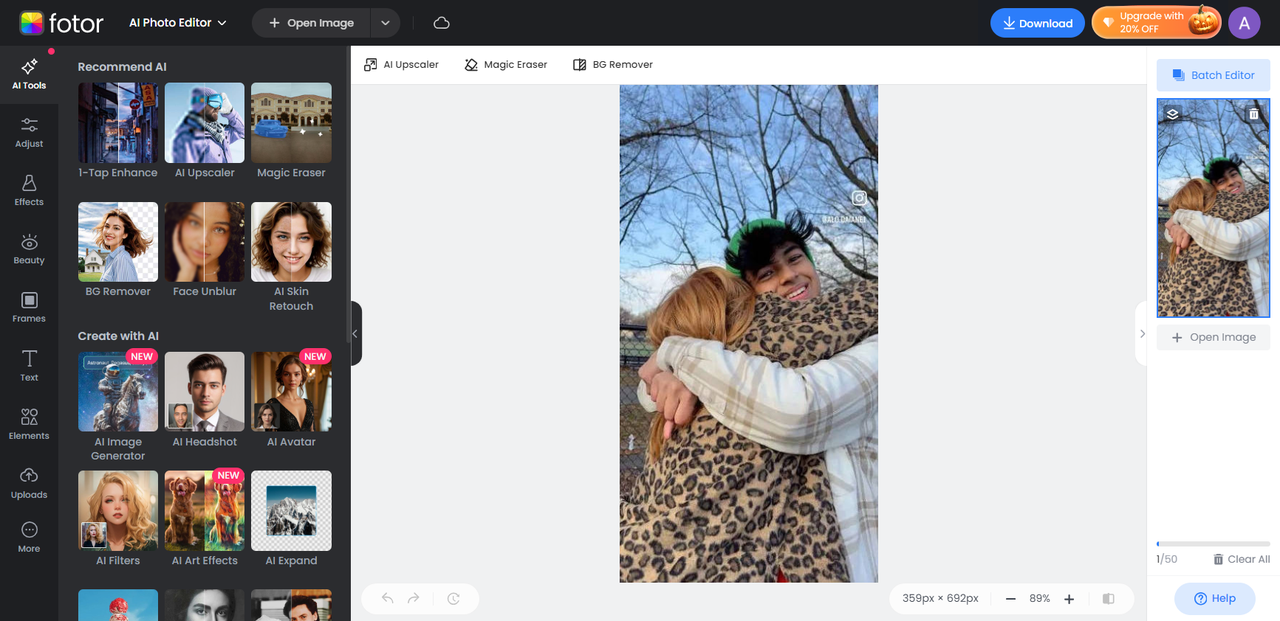Open the Adjust panel
The height and width of the screenshot is (621, 1280).
pyautogui.click(x=29, y=132)
